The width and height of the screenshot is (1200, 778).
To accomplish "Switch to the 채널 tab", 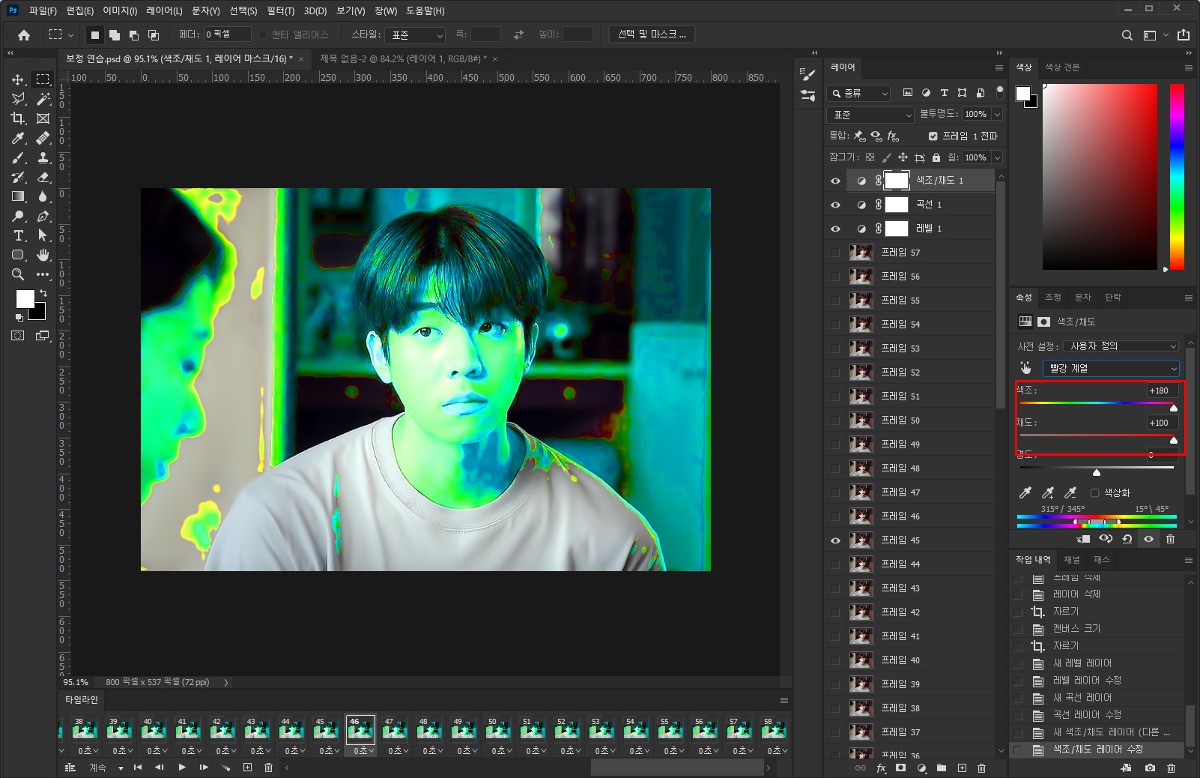I will pos(1071,560).
